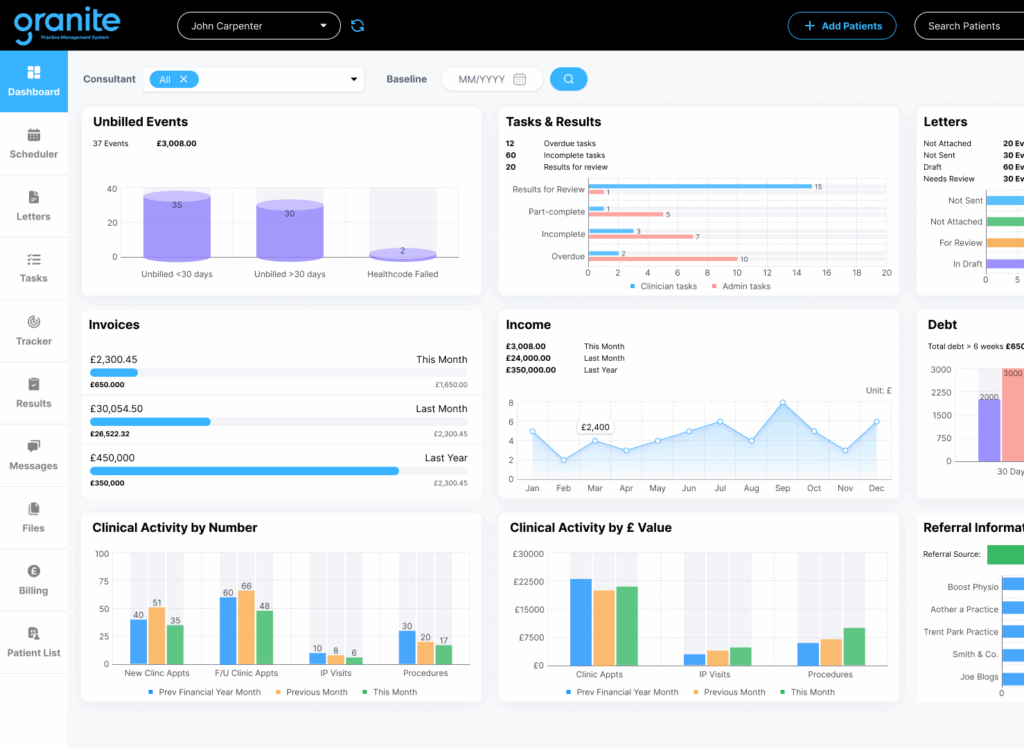
Task: Open the Messages chat icon
Action: tap(34, 446)
